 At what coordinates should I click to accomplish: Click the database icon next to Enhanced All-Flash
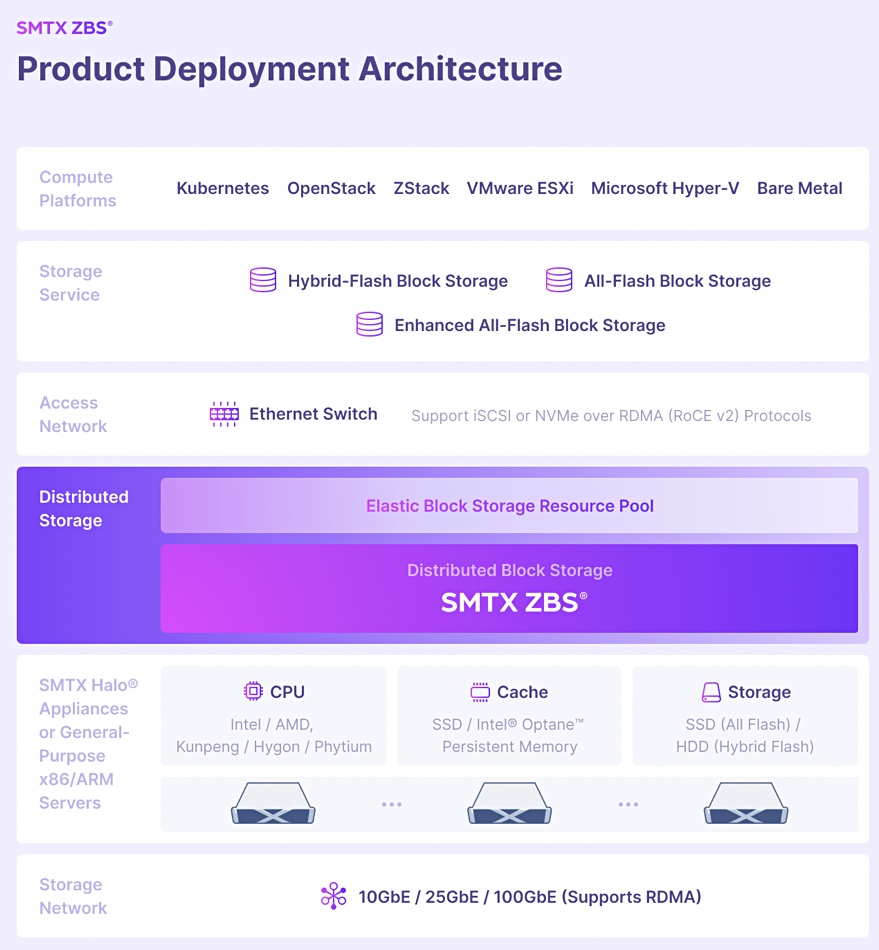369,324
